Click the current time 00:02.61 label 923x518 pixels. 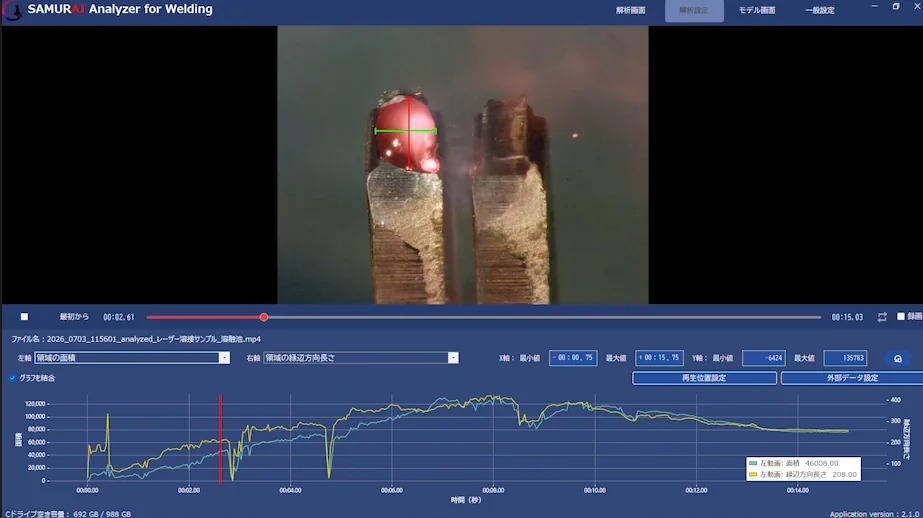click(119, 317)
